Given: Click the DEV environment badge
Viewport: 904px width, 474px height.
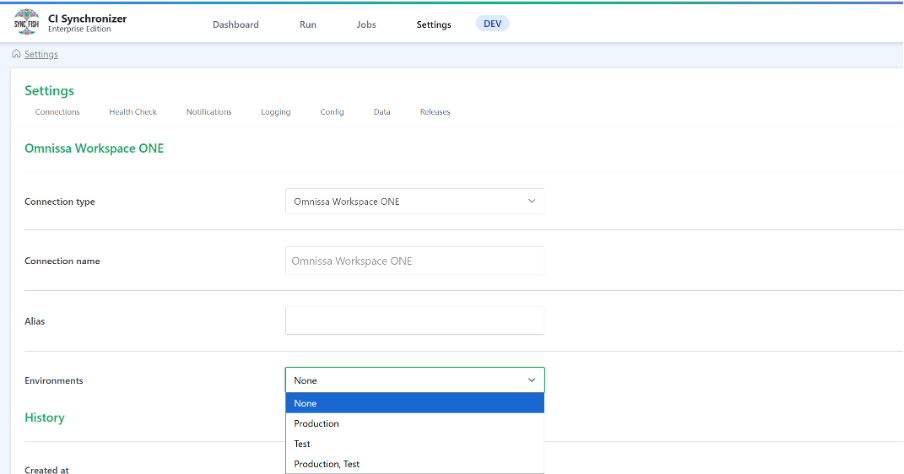Looking at the screenshot, I should coord(492,24).
